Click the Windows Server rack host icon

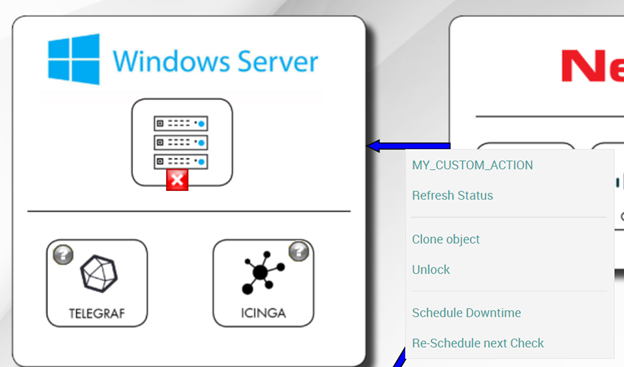point(182,142)
